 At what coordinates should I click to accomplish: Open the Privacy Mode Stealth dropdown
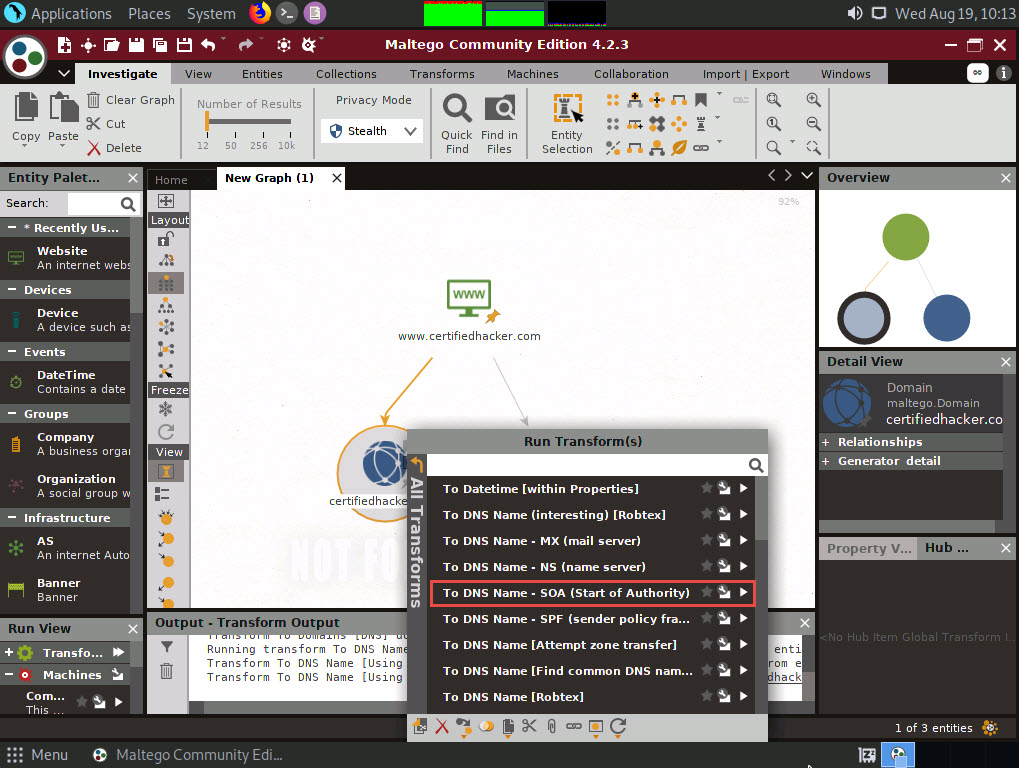373,131
